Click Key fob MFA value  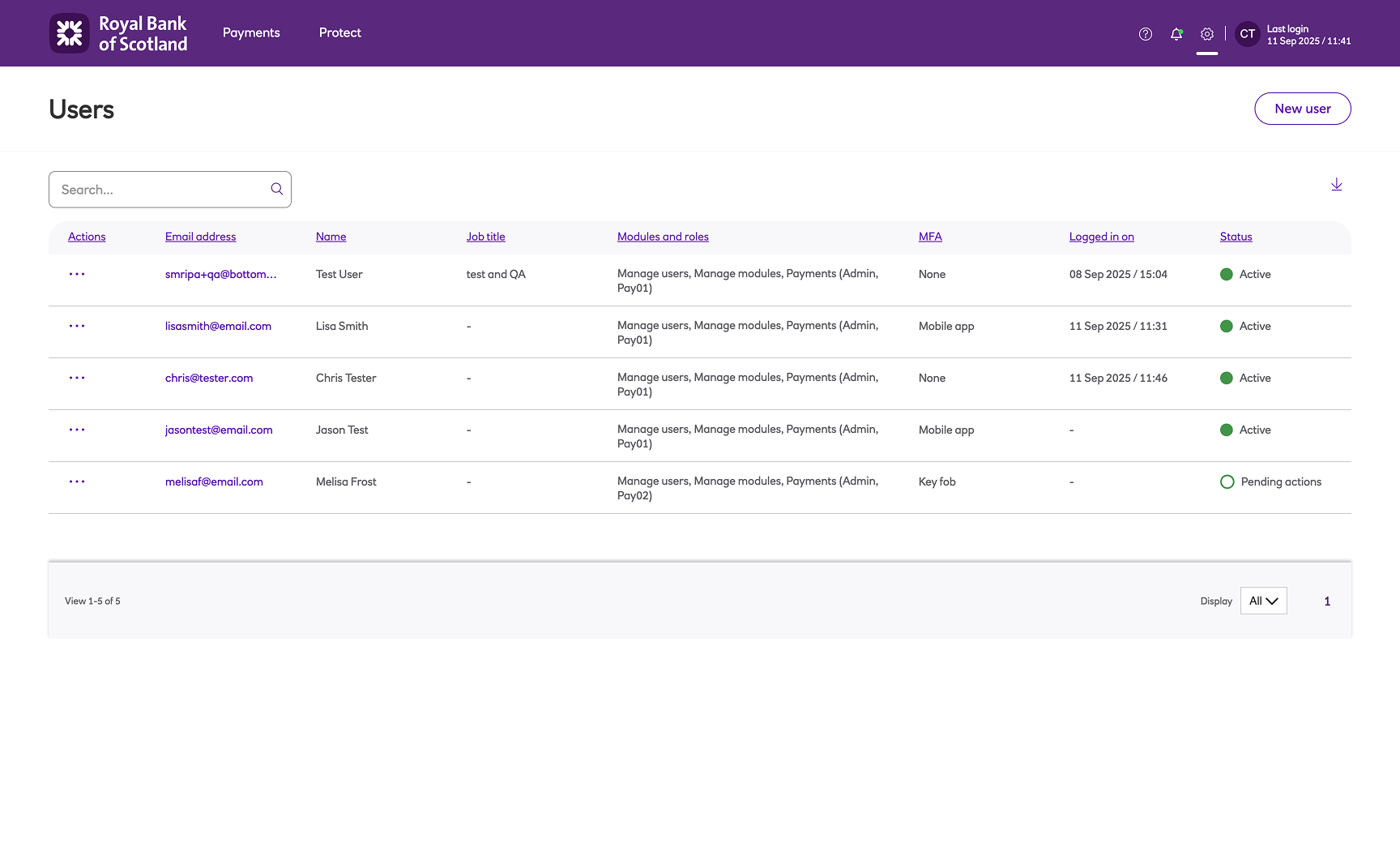pos(937,481)
